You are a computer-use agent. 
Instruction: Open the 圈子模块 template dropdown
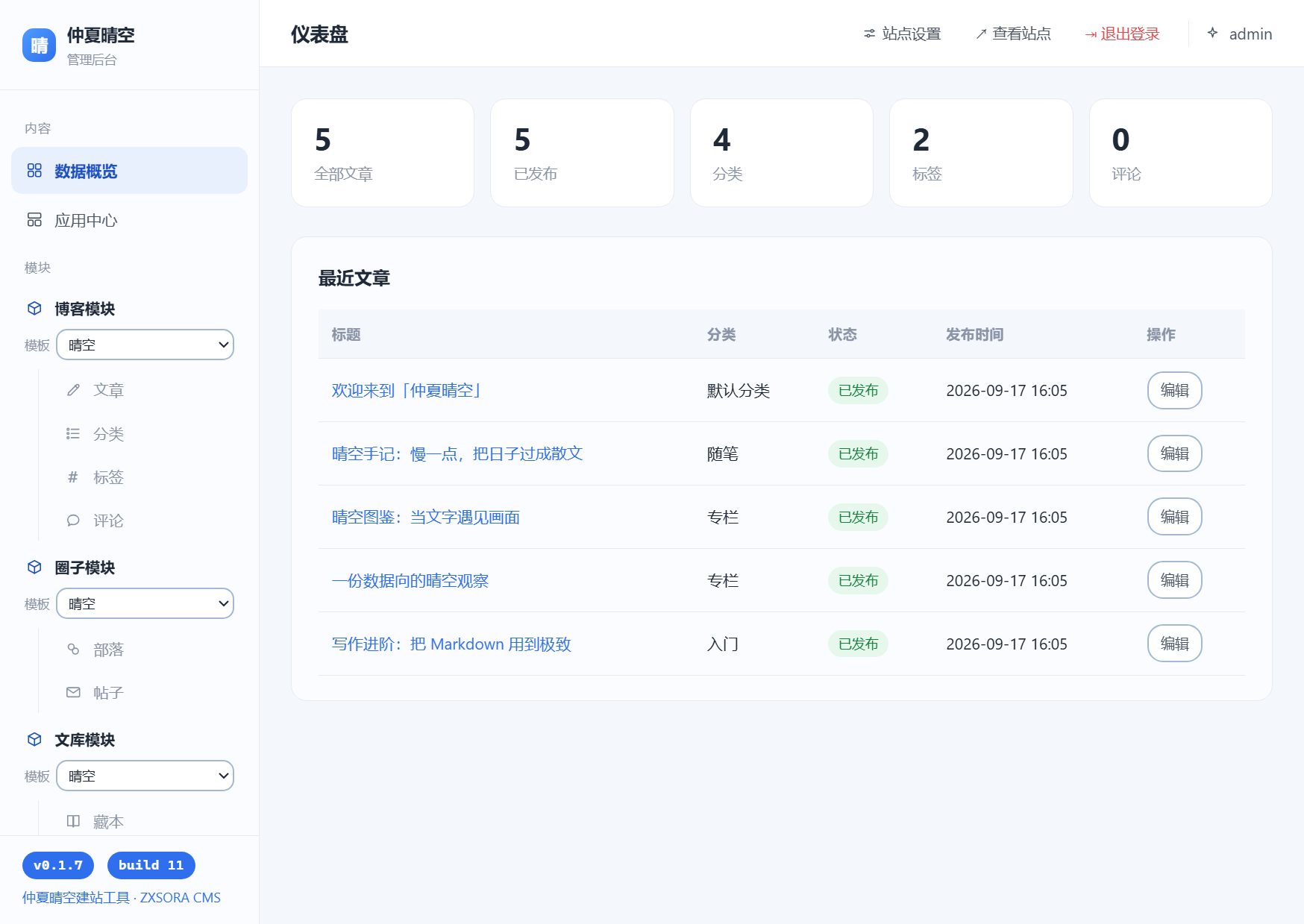pyautogui.click(x=145, y=603)
